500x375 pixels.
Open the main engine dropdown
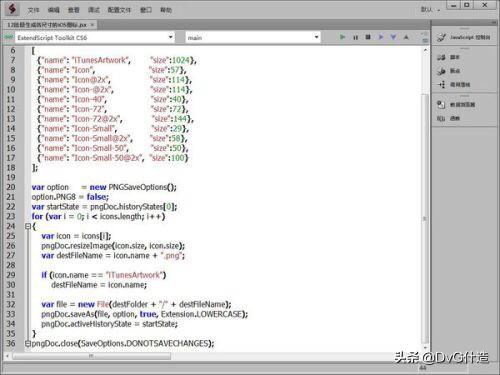tap(253, 37)
